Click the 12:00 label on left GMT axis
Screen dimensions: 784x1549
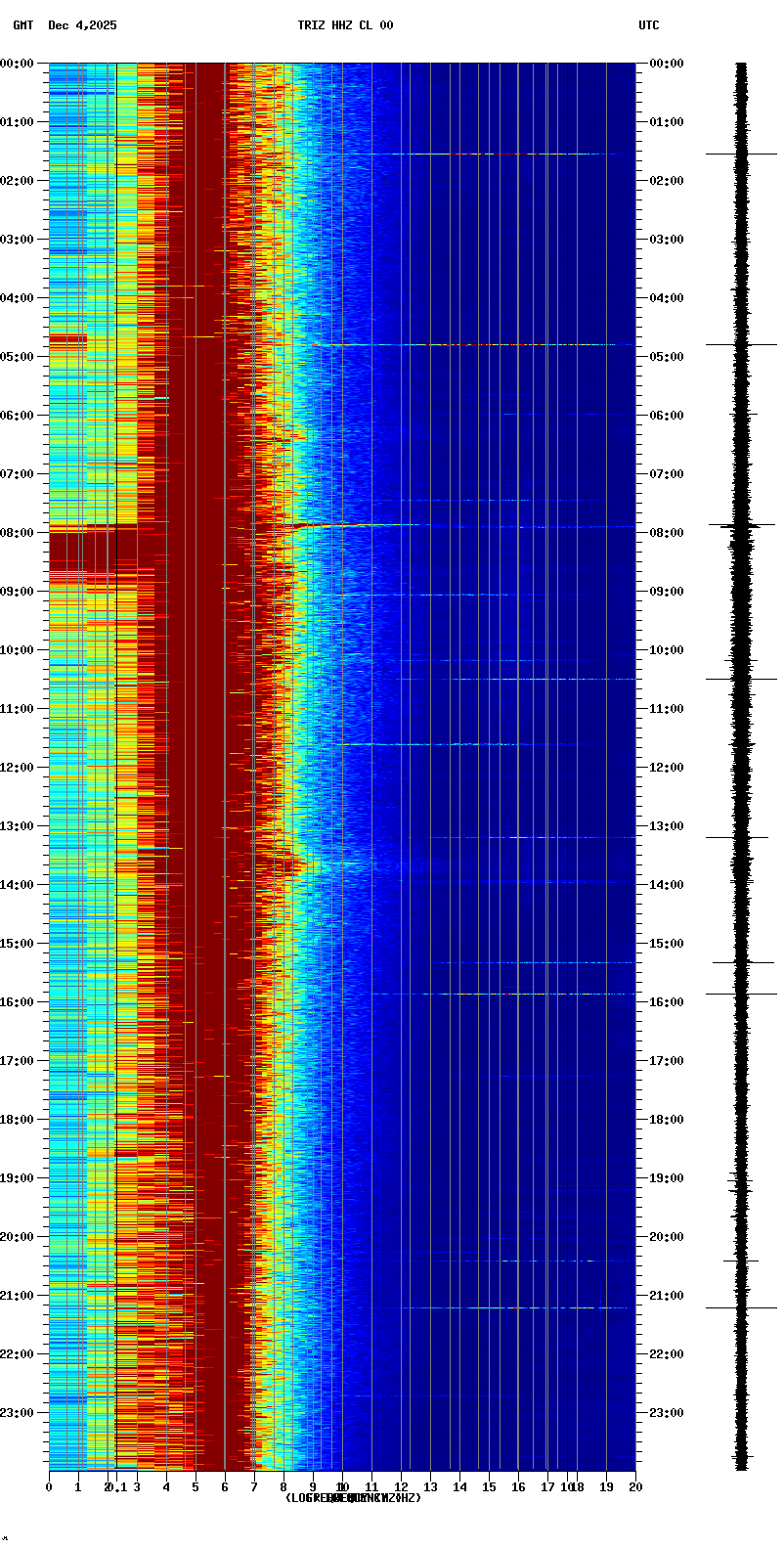[18, 768]
